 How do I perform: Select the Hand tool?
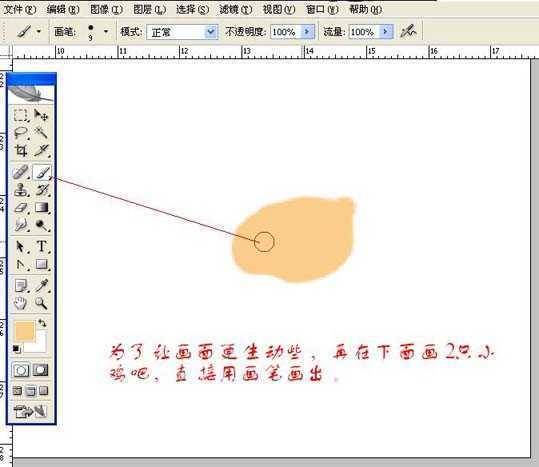(21, 303)
